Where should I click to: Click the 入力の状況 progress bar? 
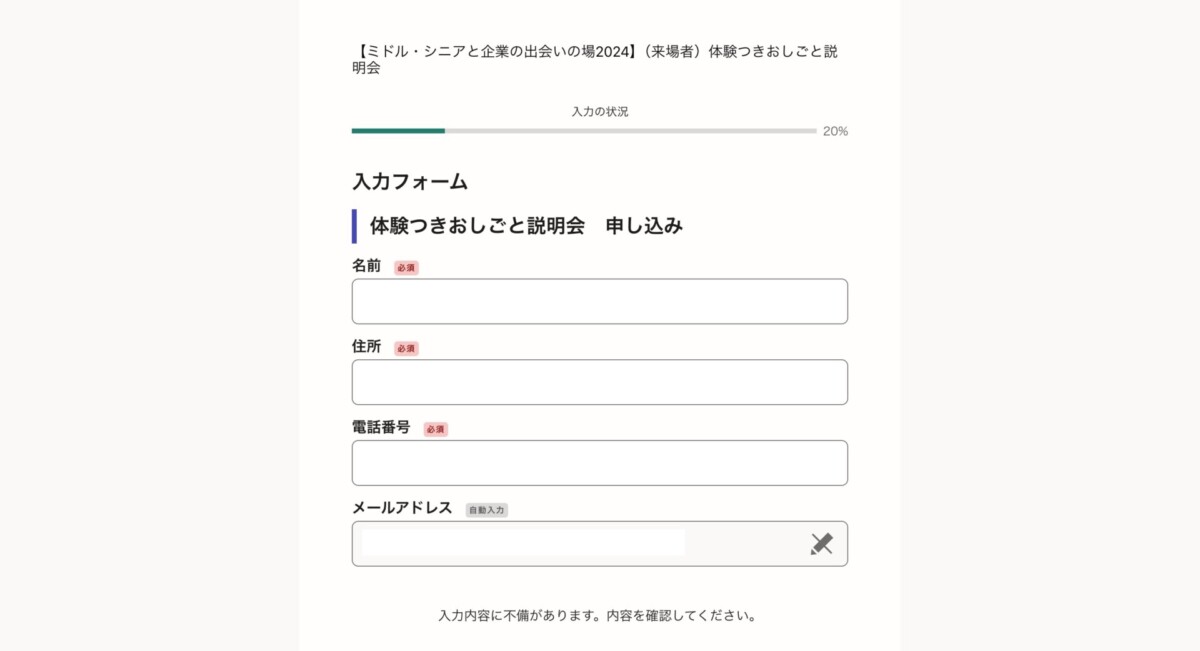584,131
